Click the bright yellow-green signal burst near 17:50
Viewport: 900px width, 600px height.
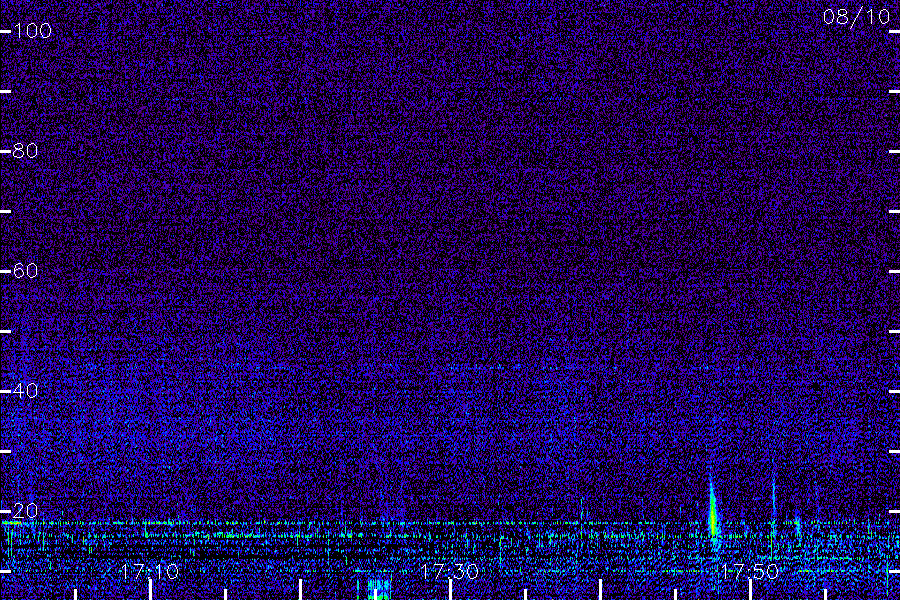point(713,514)
